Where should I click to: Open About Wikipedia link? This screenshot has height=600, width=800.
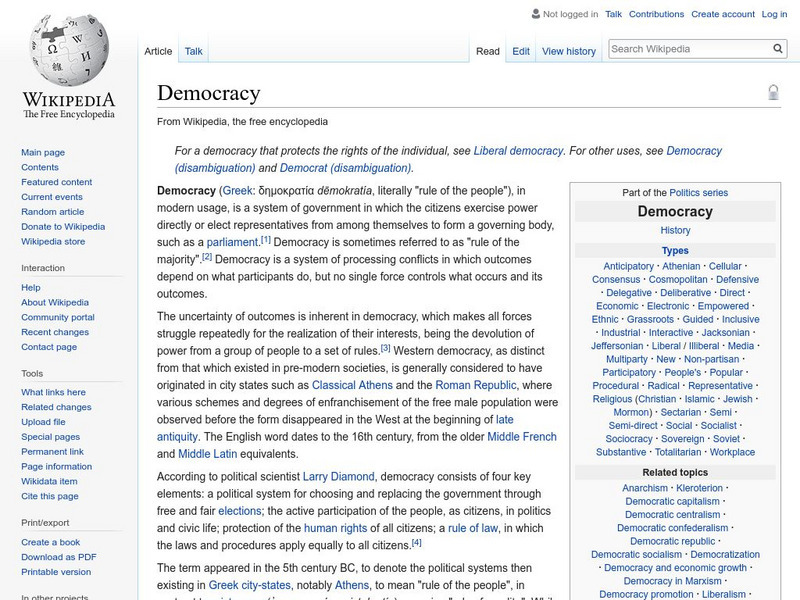(x=55, y=302)
